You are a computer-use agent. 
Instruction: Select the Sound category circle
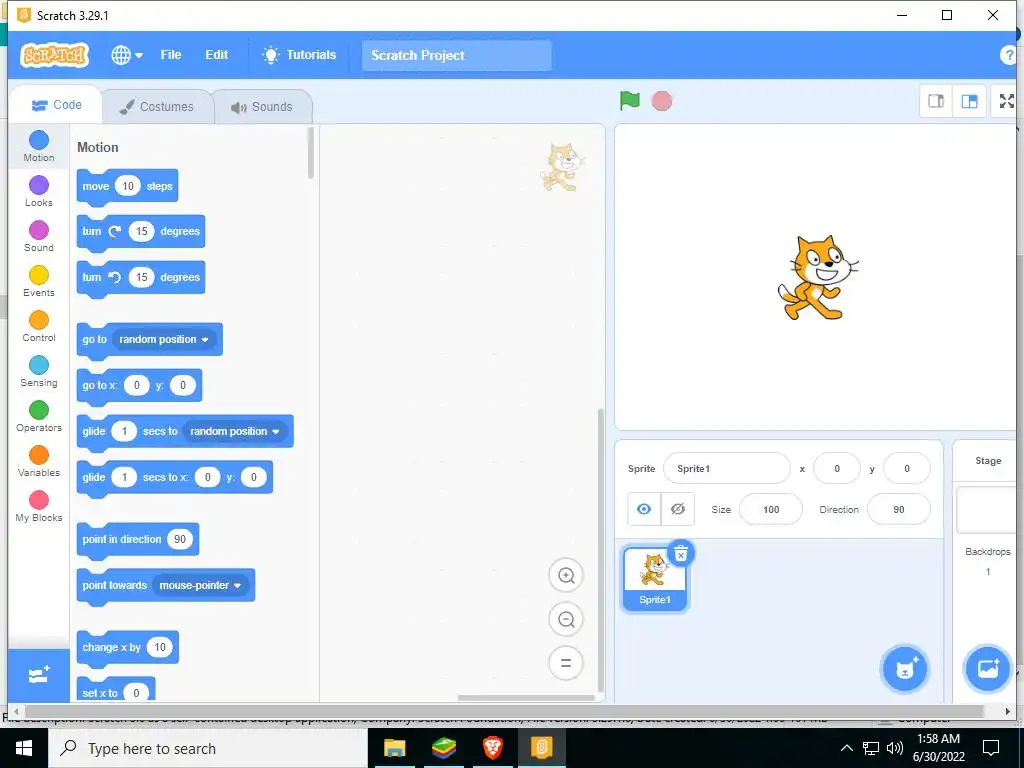point(39,230)
